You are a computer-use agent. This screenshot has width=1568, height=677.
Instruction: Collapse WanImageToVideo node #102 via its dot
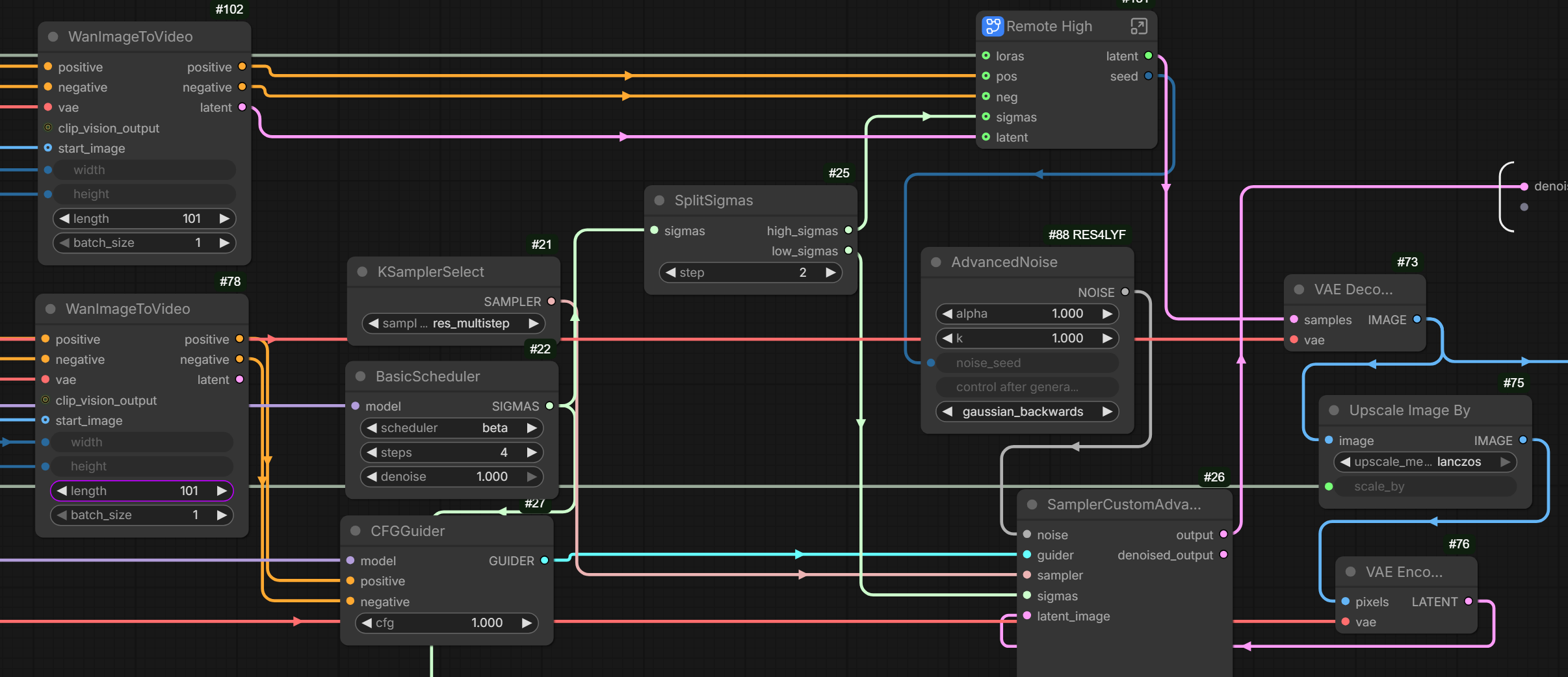pyautogui.click(x=53, y=37)
